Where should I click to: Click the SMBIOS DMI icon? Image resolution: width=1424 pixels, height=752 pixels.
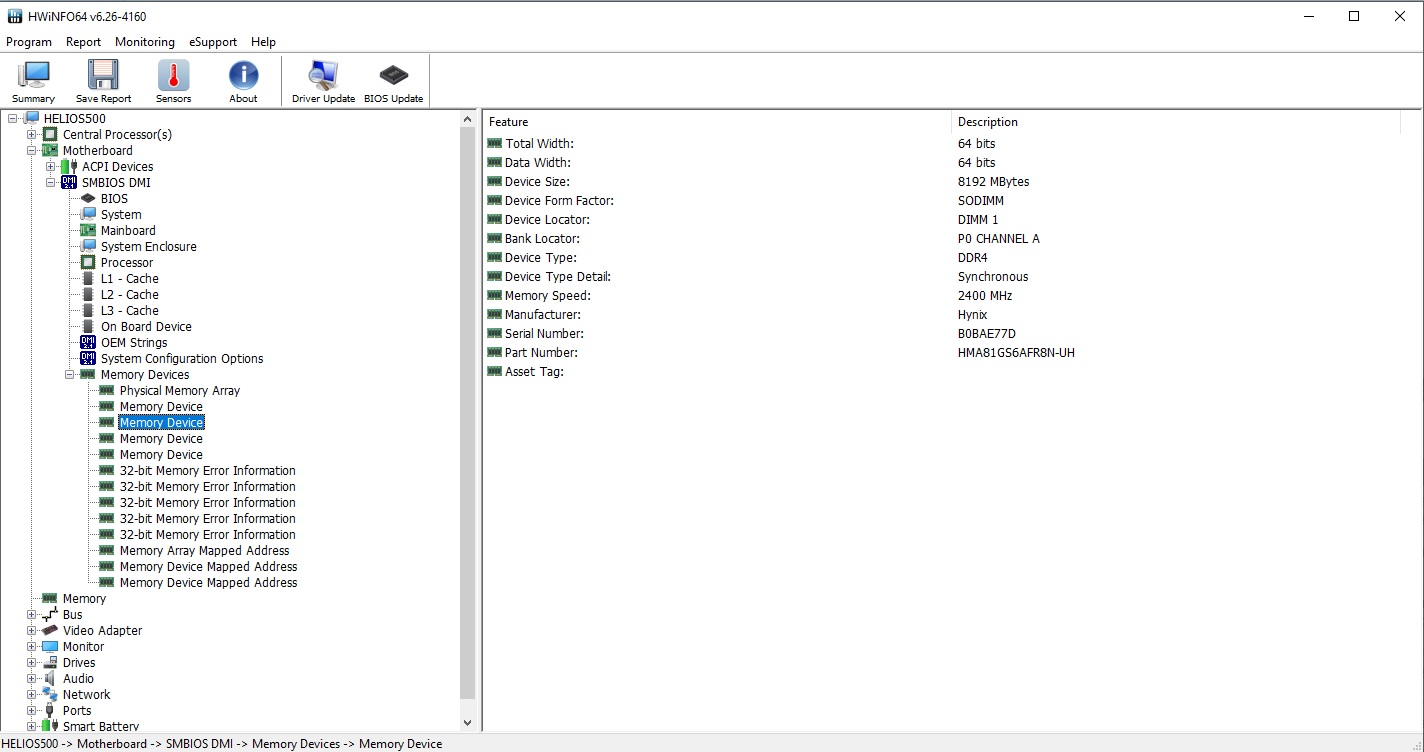[x=69, y=183]
